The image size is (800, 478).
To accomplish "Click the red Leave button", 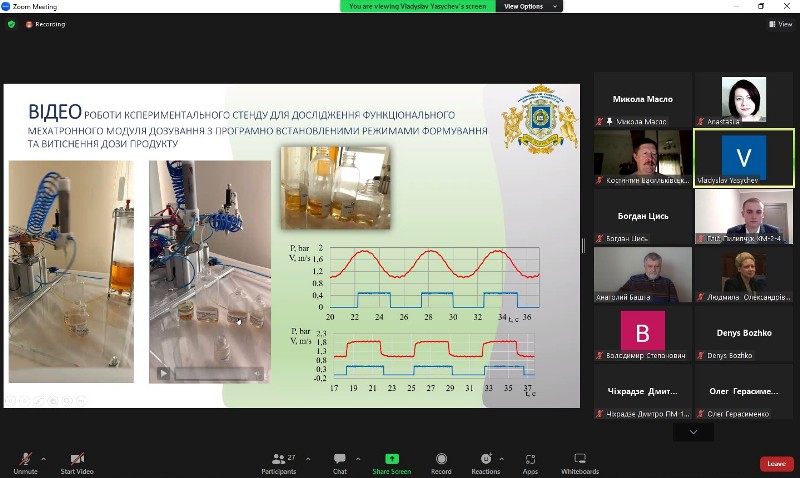I will tap(777, 463).
